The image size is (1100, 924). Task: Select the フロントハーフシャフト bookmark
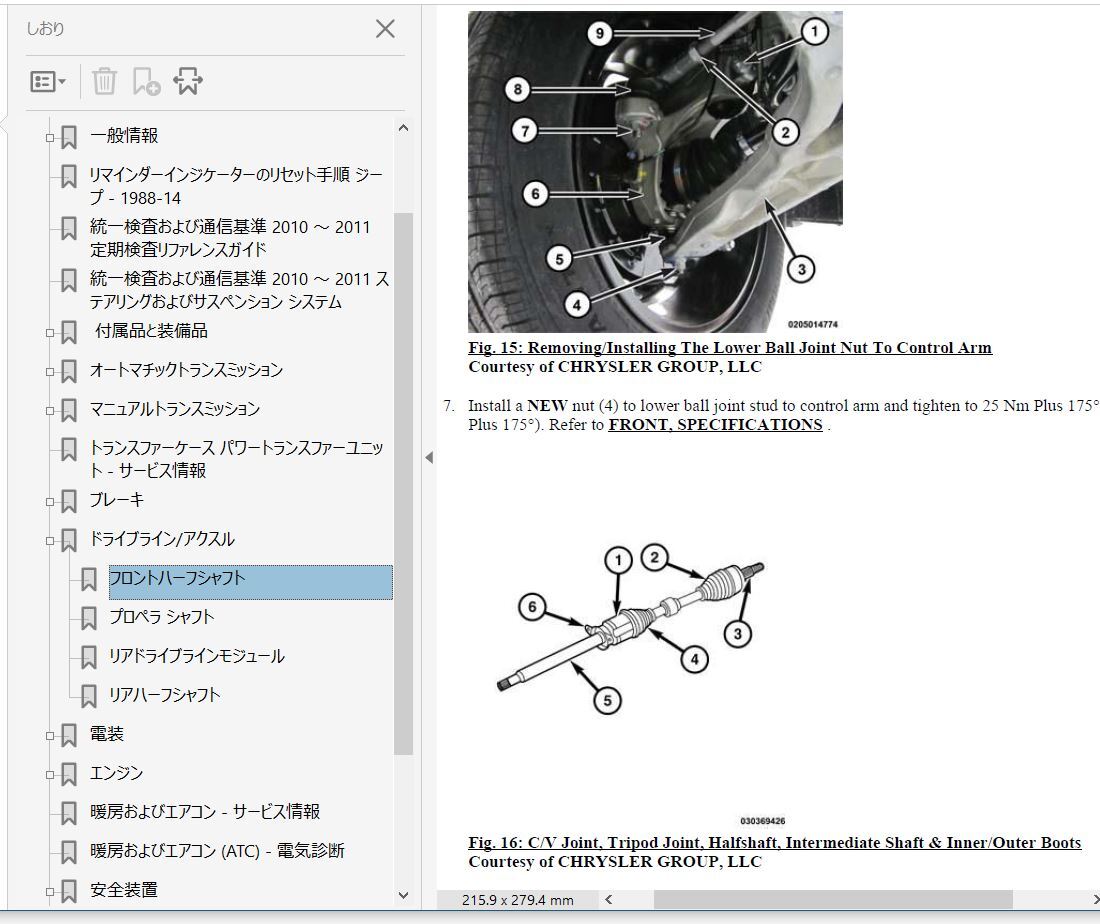click(250, 582)
